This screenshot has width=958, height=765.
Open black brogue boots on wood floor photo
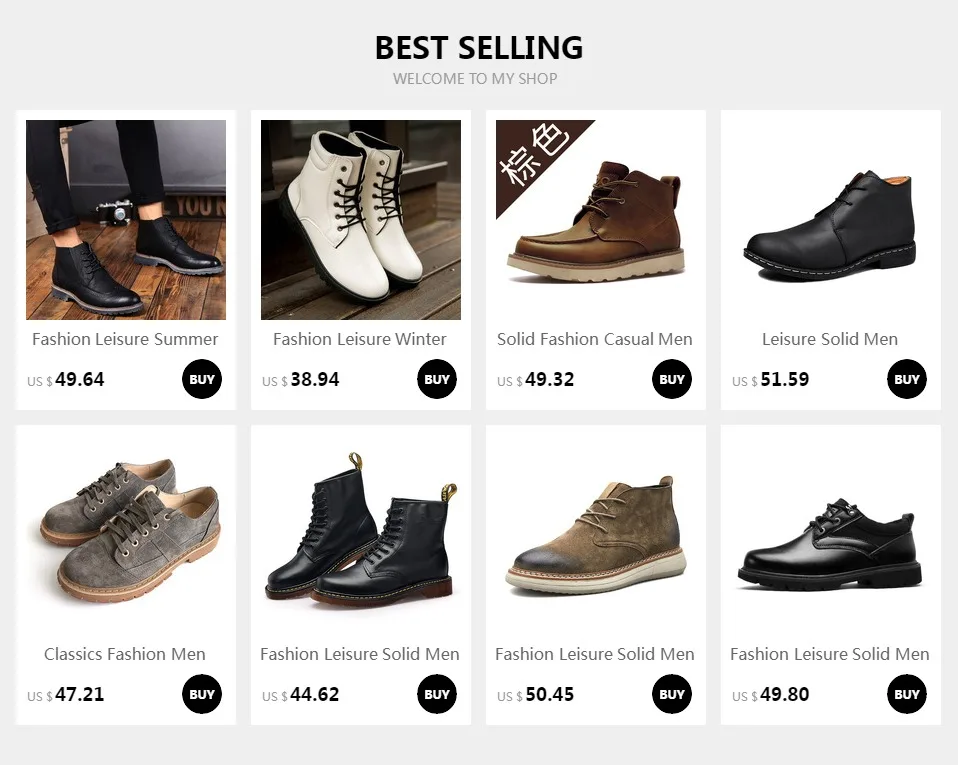click(126, 219)
